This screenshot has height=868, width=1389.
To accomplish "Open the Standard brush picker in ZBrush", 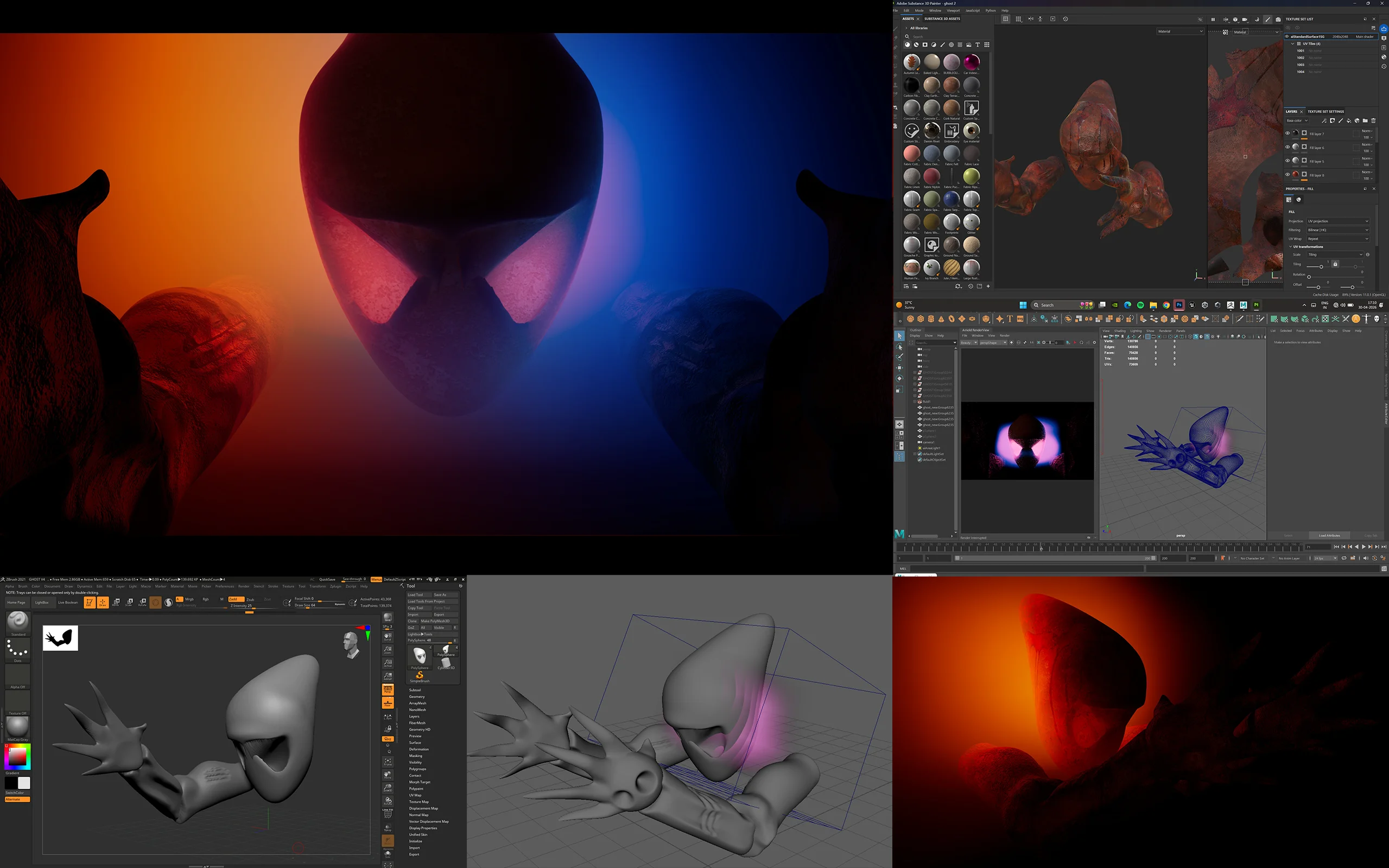I will click(18, 623).
